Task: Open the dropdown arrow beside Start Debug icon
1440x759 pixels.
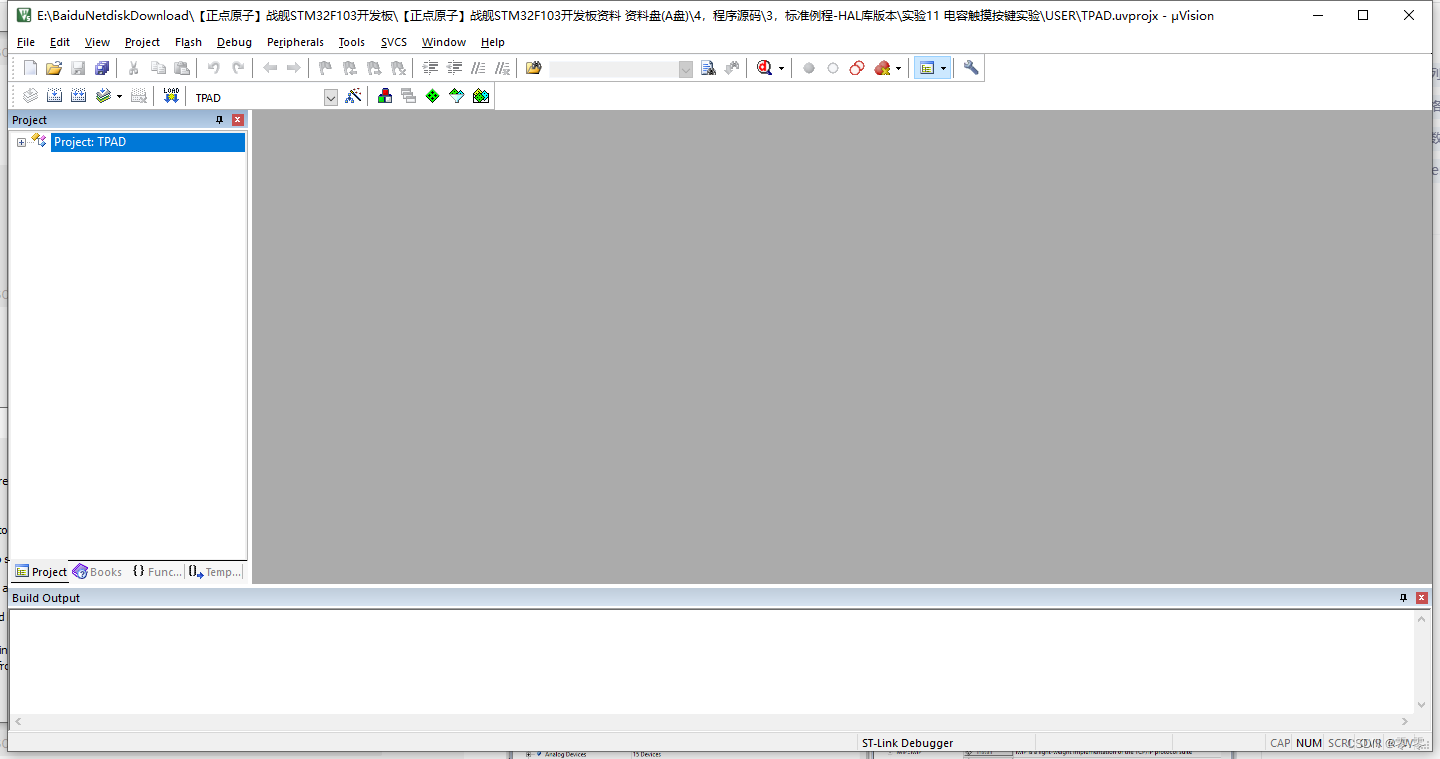Action: 782,68
